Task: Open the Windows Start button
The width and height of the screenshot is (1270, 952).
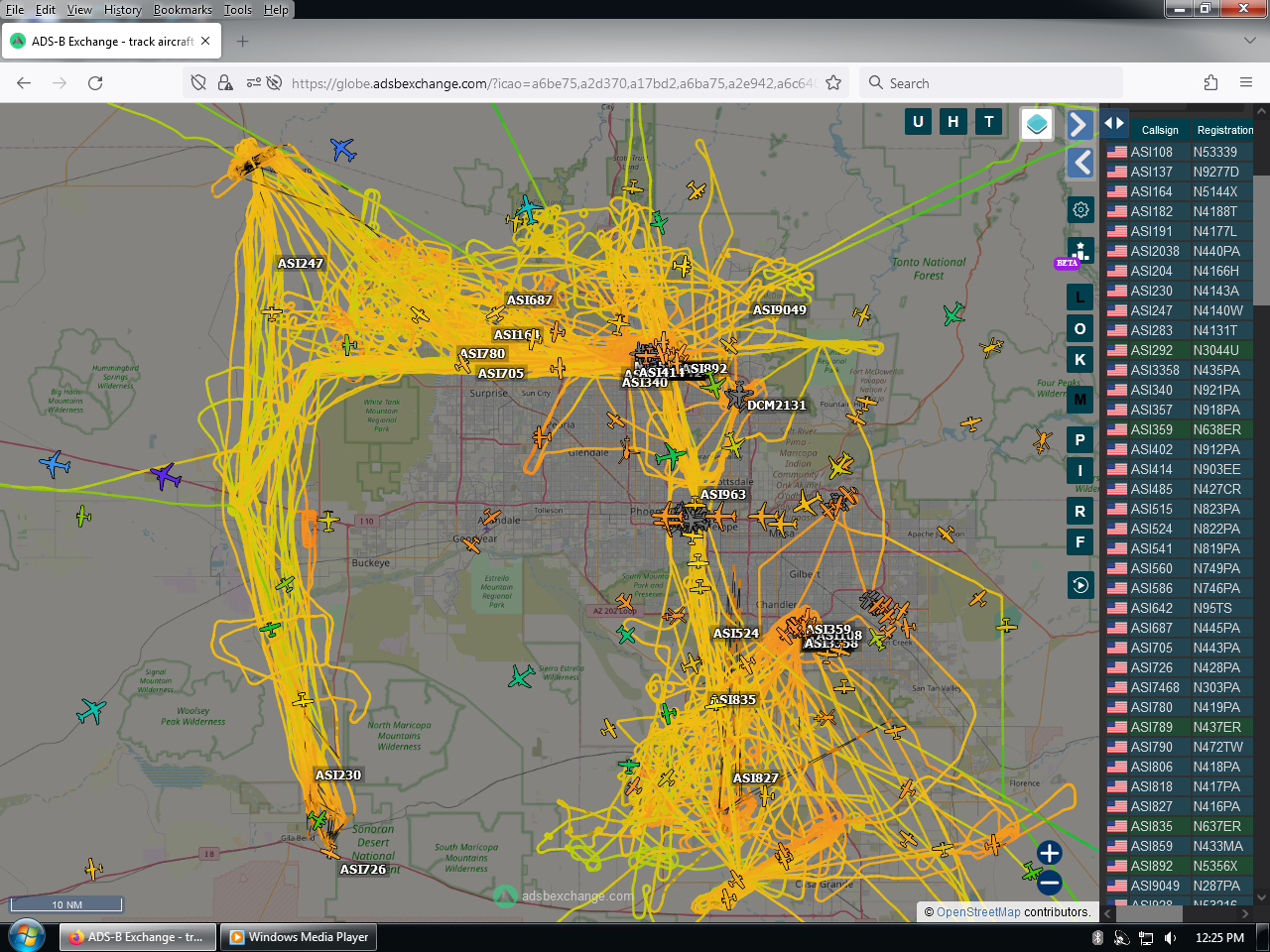Action: [x=26, y=936]
